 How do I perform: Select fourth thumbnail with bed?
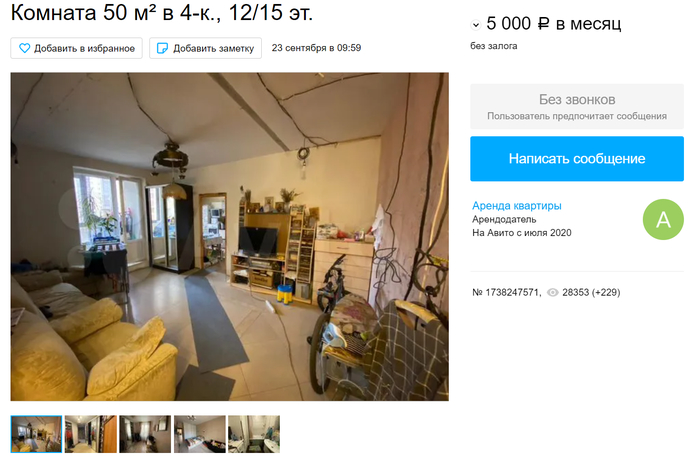pyautogui.click(x=200, y=434)
